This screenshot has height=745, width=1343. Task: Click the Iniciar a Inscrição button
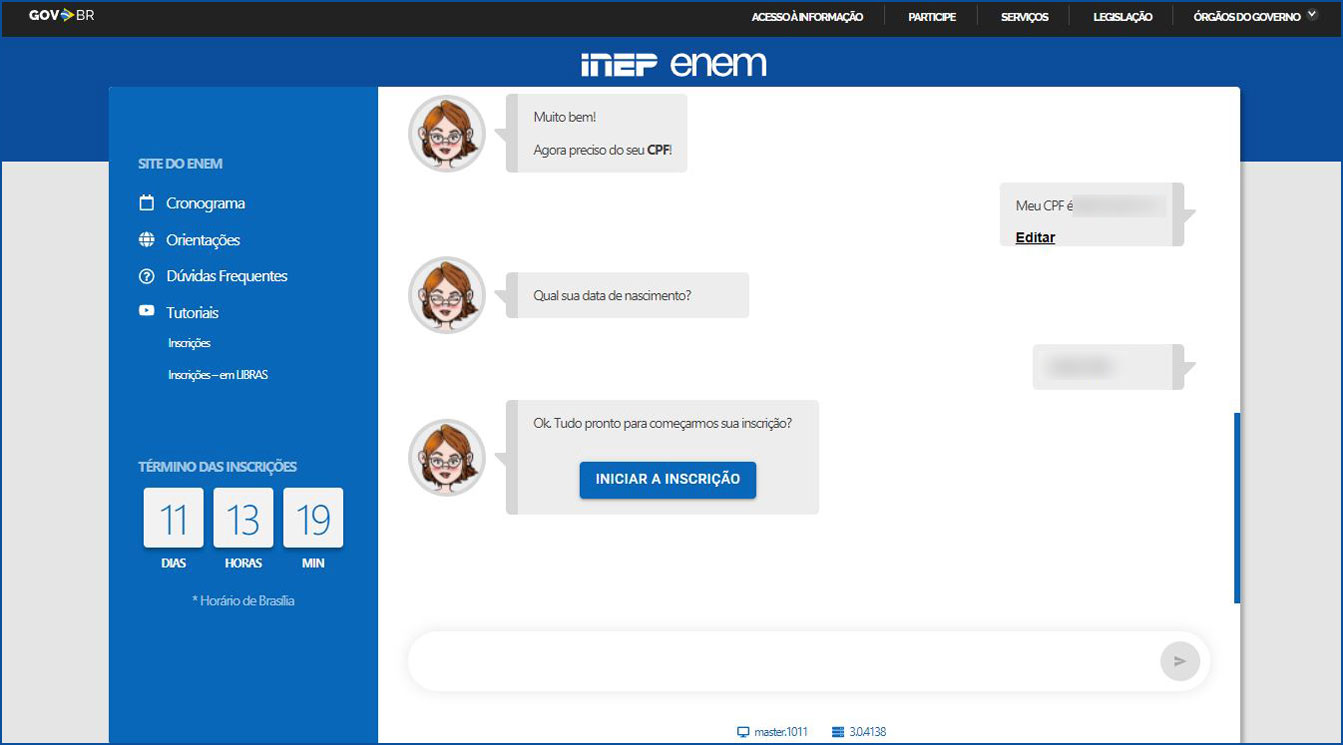coord(668,479)
